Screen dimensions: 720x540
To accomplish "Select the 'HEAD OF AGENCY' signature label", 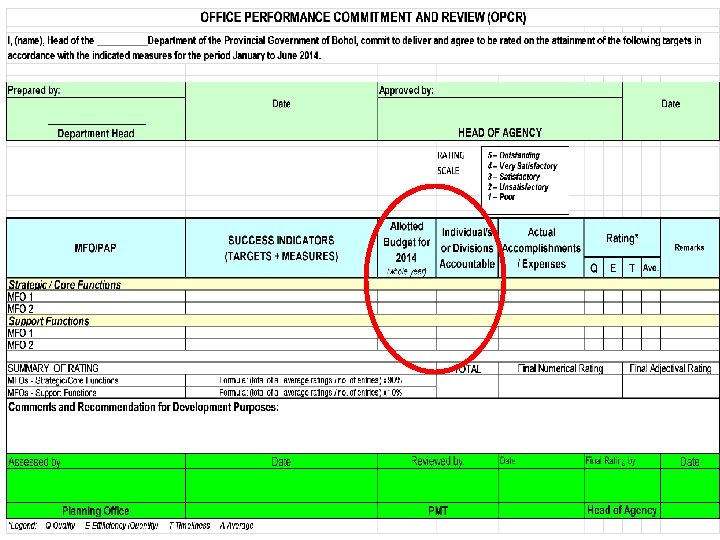I will point(500,133).
